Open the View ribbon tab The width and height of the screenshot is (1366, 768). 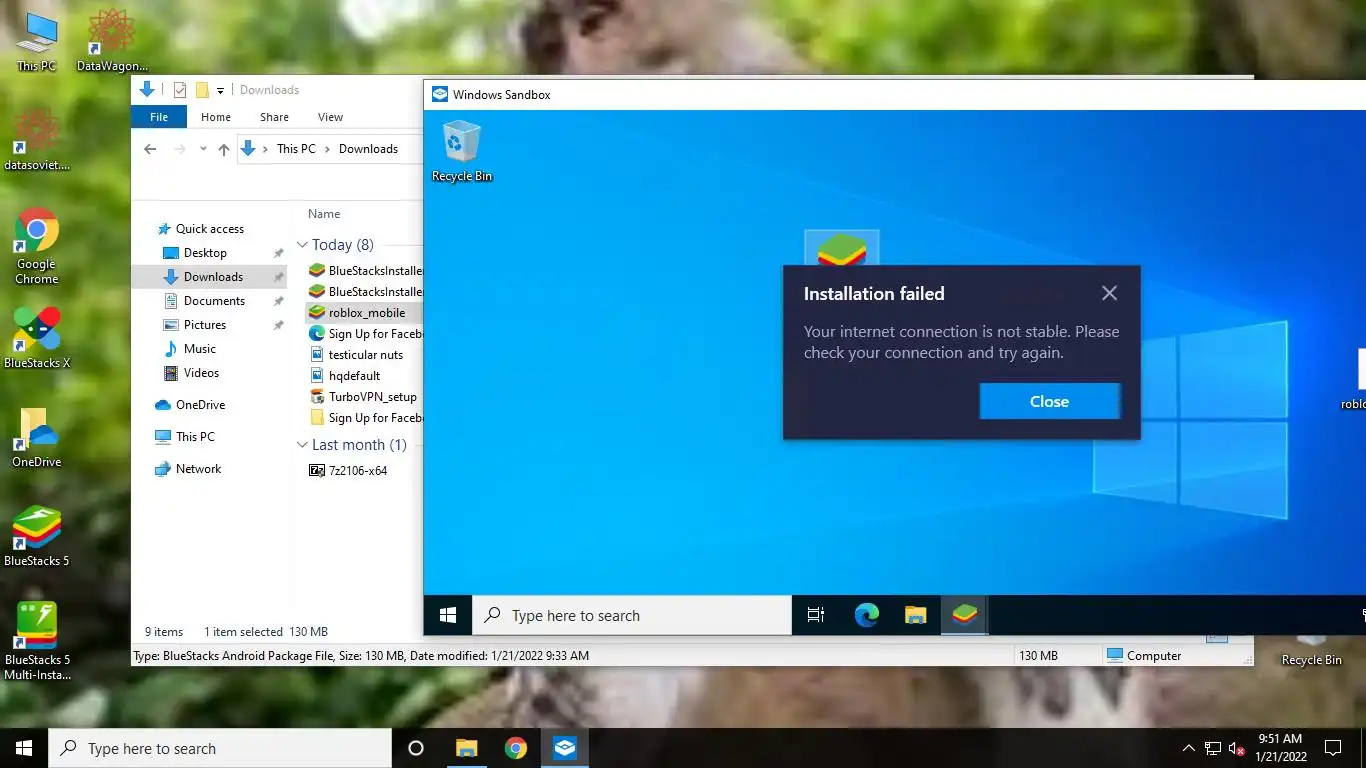330,117
